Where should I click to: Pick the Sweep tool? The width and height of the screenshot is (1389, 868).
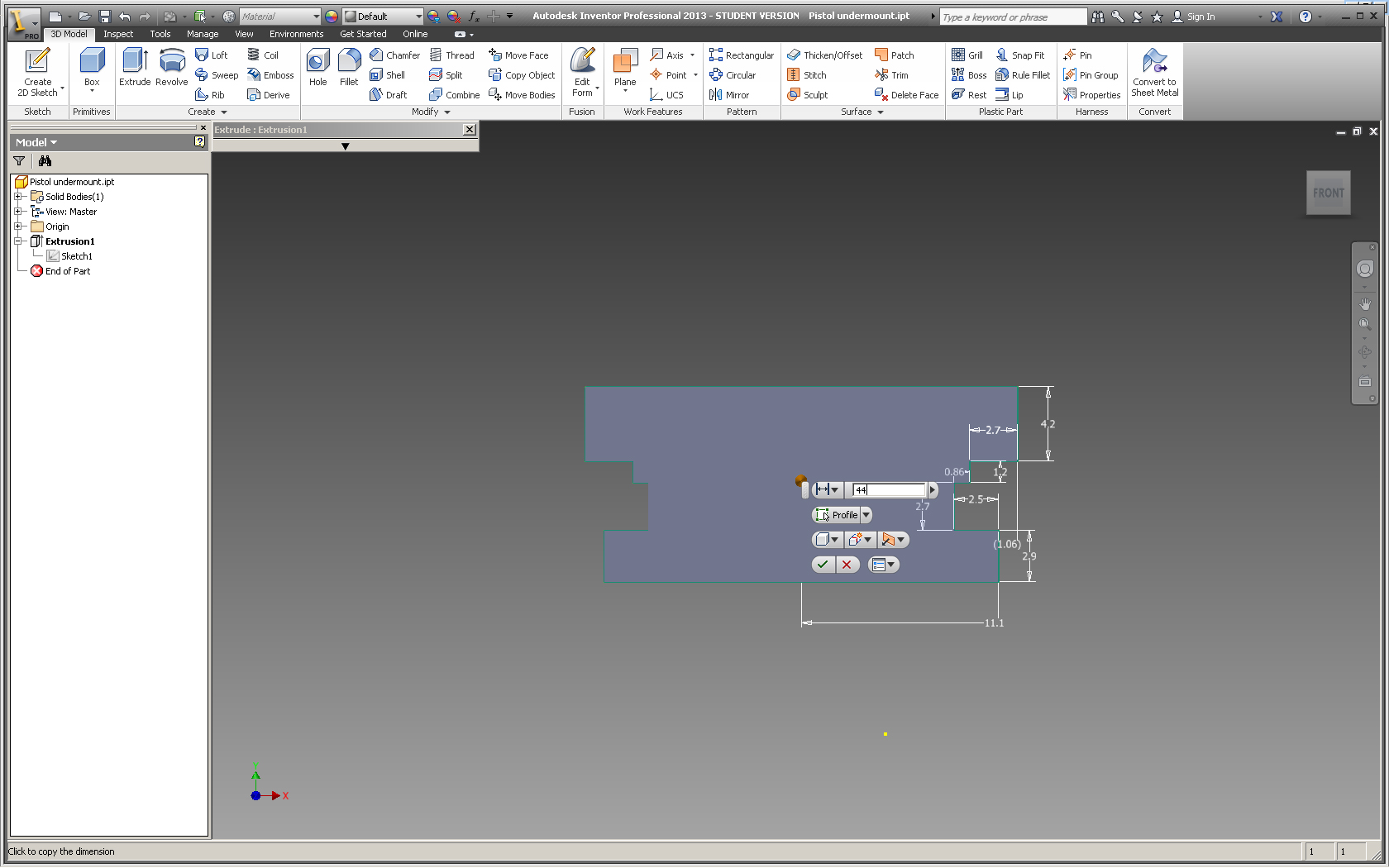tap(217, 75)
